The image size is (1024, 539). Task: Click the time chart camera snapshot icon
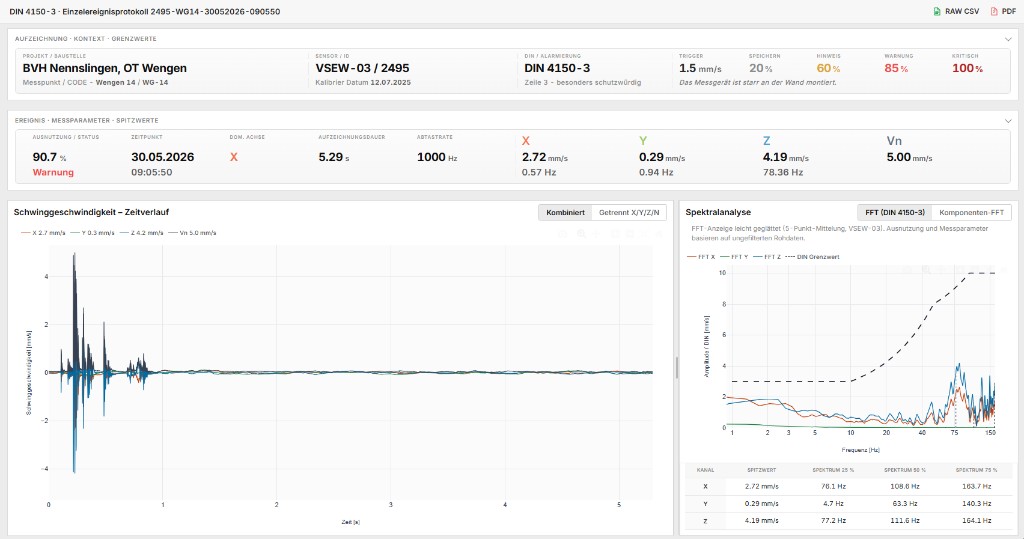pos(562,234)
